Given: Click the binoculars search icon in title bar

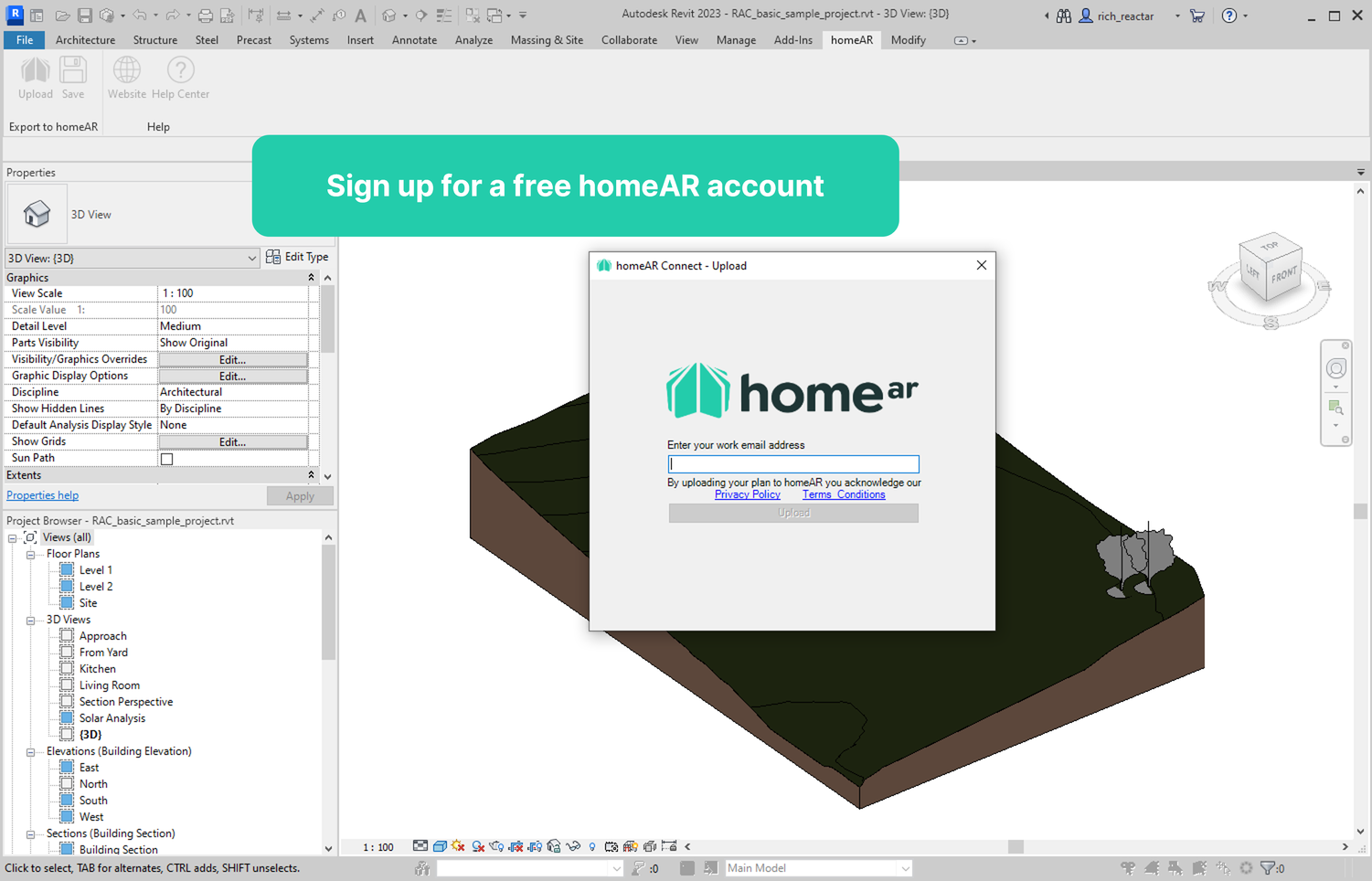Looking at the screenshot, I should click(x=1064, y=16).
